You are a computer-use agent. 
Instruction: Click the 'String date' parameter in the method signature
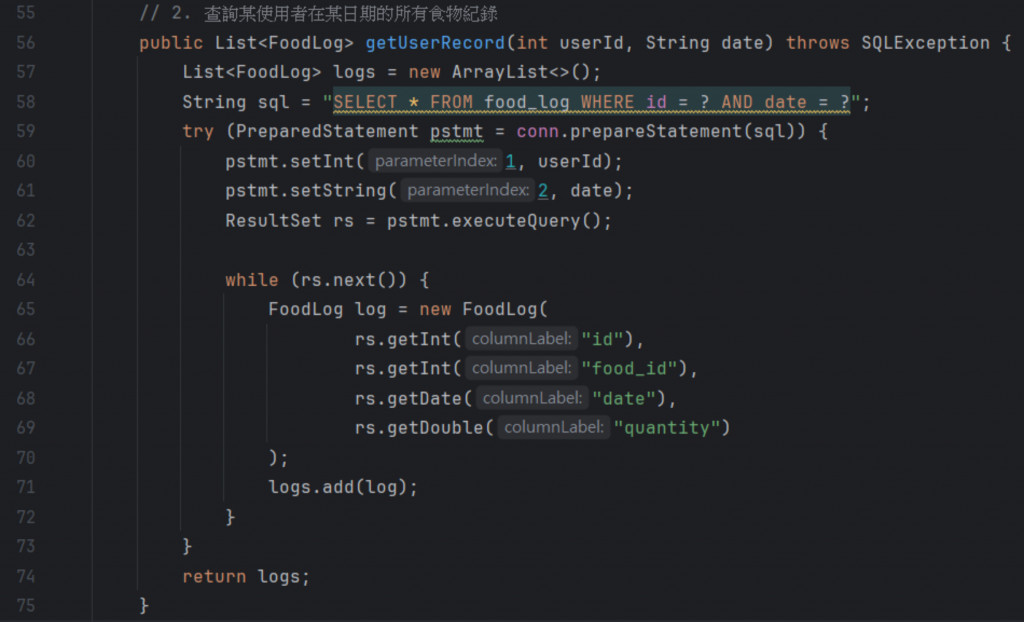[x=704, y=43]
